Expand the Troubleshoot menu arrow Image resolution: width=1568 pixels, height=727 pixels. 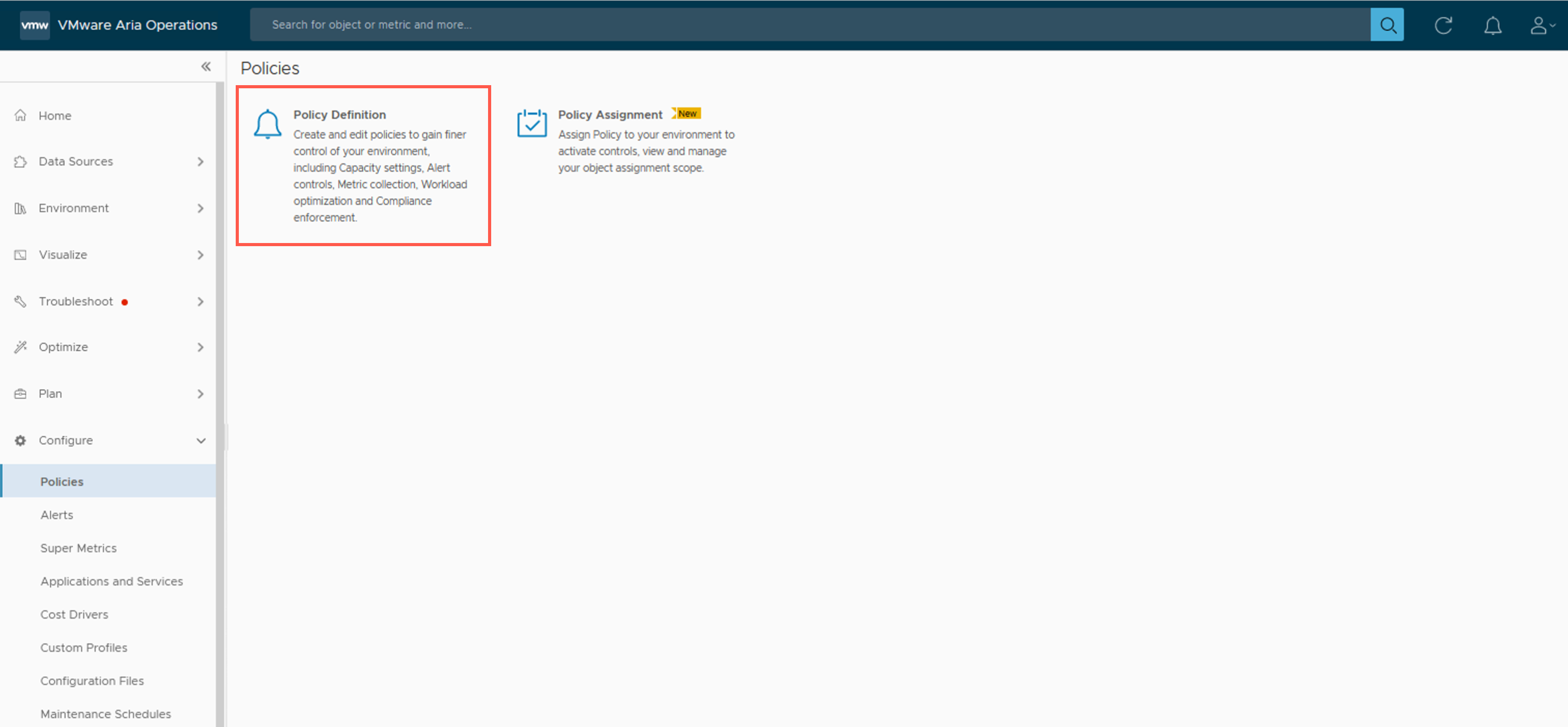click(x=200, y=301)
